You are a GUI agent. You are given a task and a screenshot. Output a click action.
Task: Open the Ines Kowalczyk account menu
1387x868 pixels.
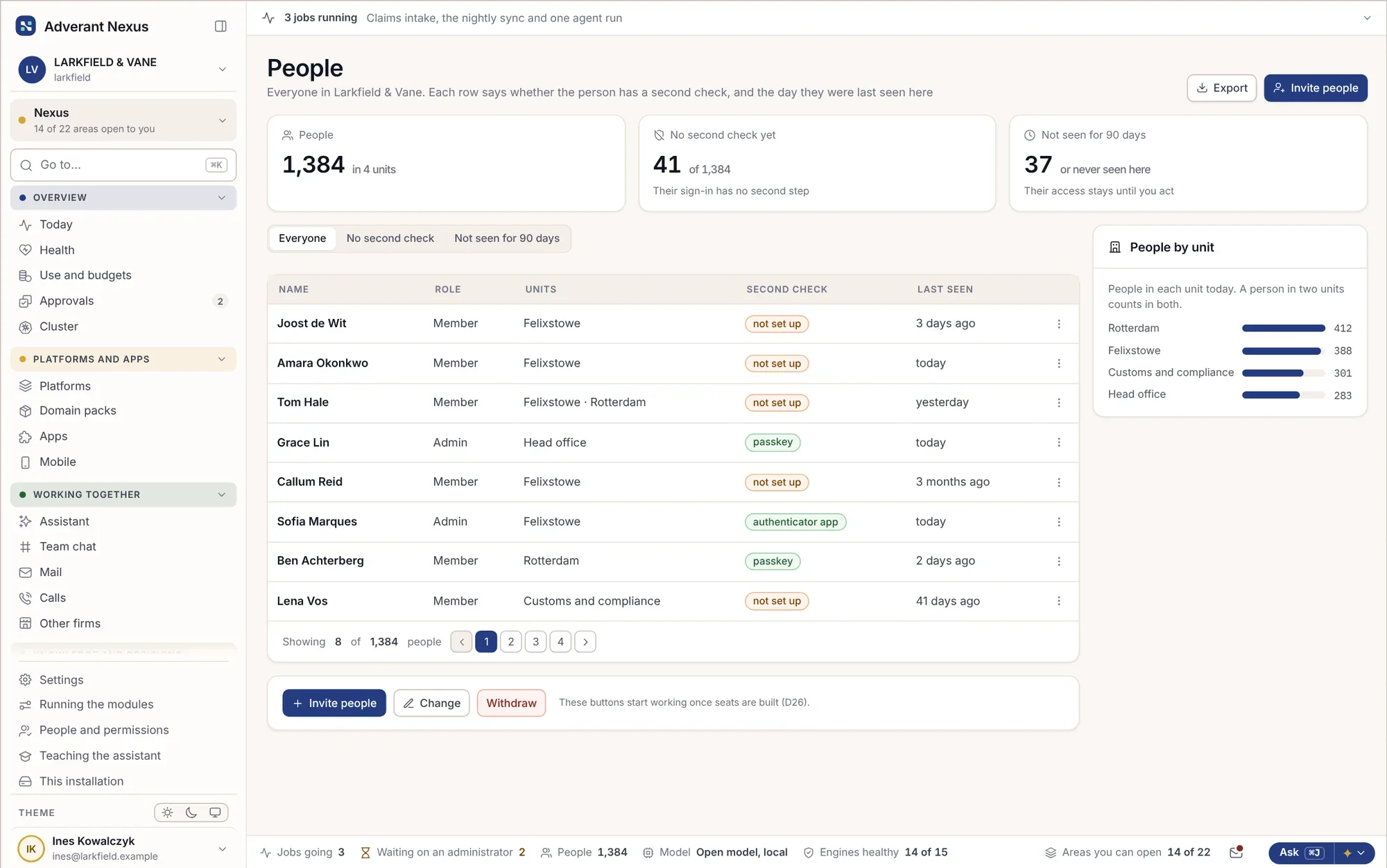click(x=123, y=848)
